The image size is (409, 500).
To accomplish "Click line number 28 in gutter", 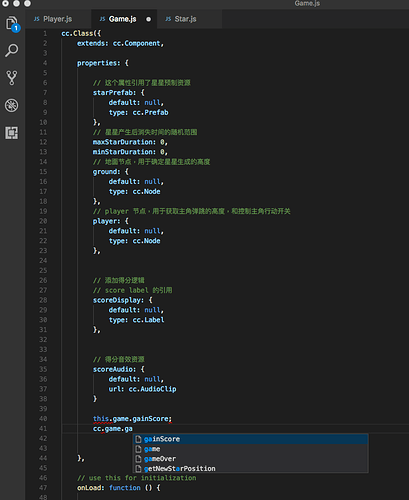I will [x=43, y=300].
